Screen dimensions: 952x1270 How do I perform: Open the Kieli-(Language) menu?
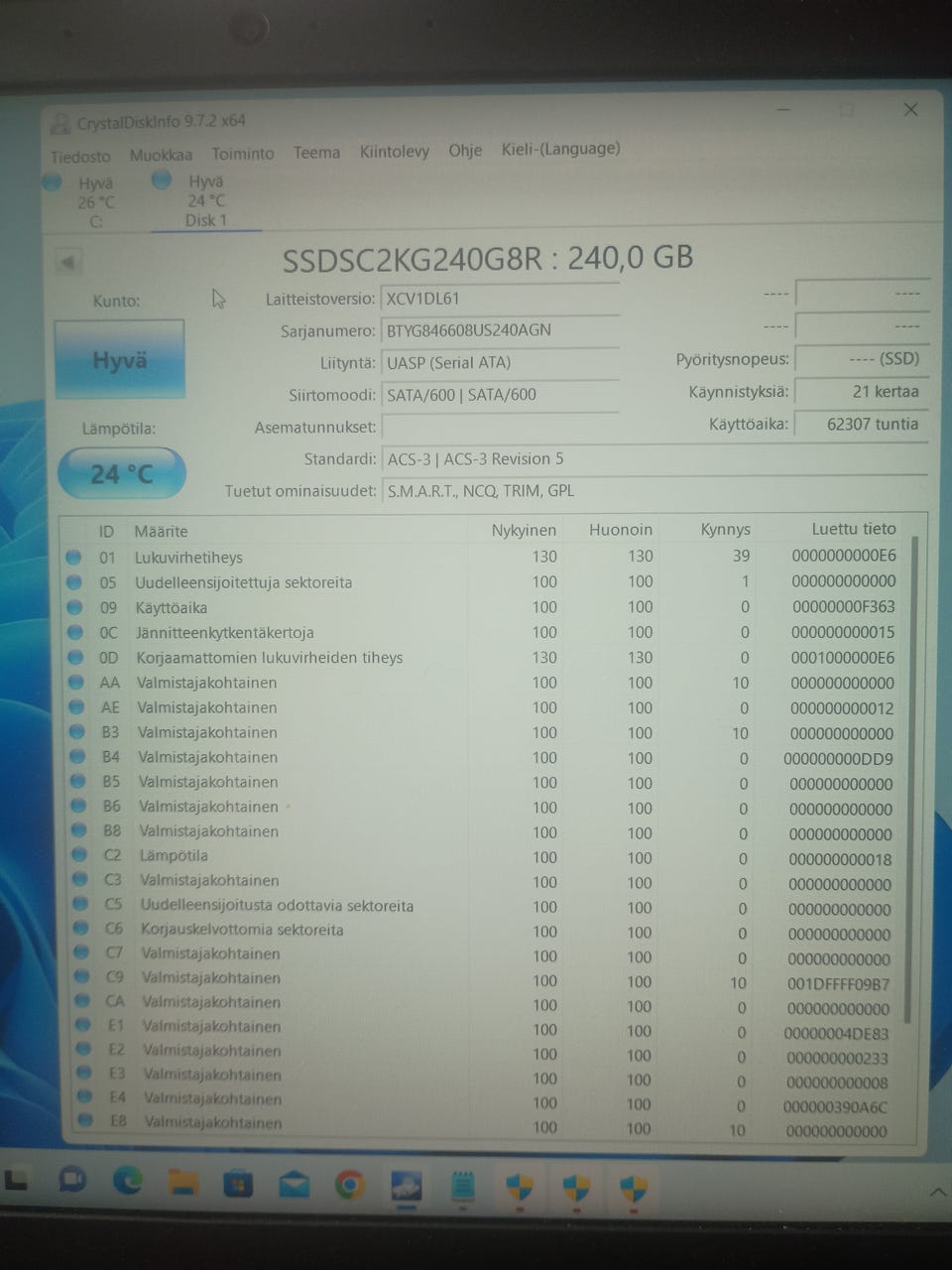click(561, 149)
